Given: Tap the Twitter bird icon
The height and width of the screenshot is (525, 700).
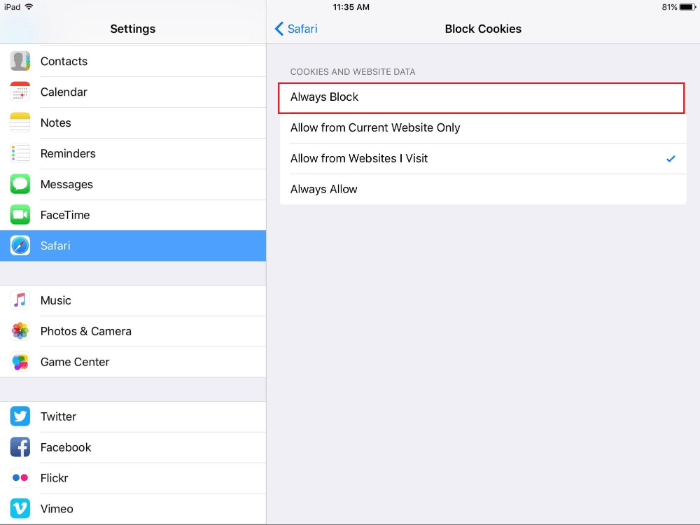Looking at the screenshot, I should 20,417.
